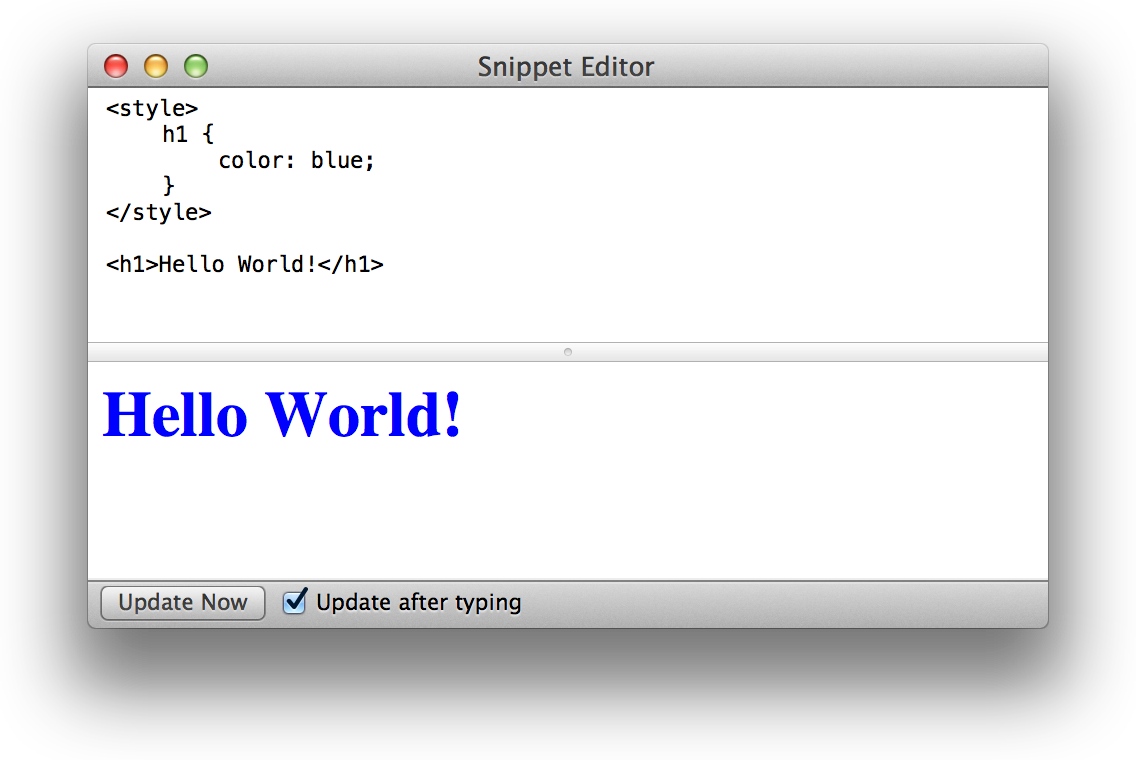Click "World!" in the blue preview heading
Image resolution: width=1136 pixels, height=760 pixels.
tap(364, 414)
